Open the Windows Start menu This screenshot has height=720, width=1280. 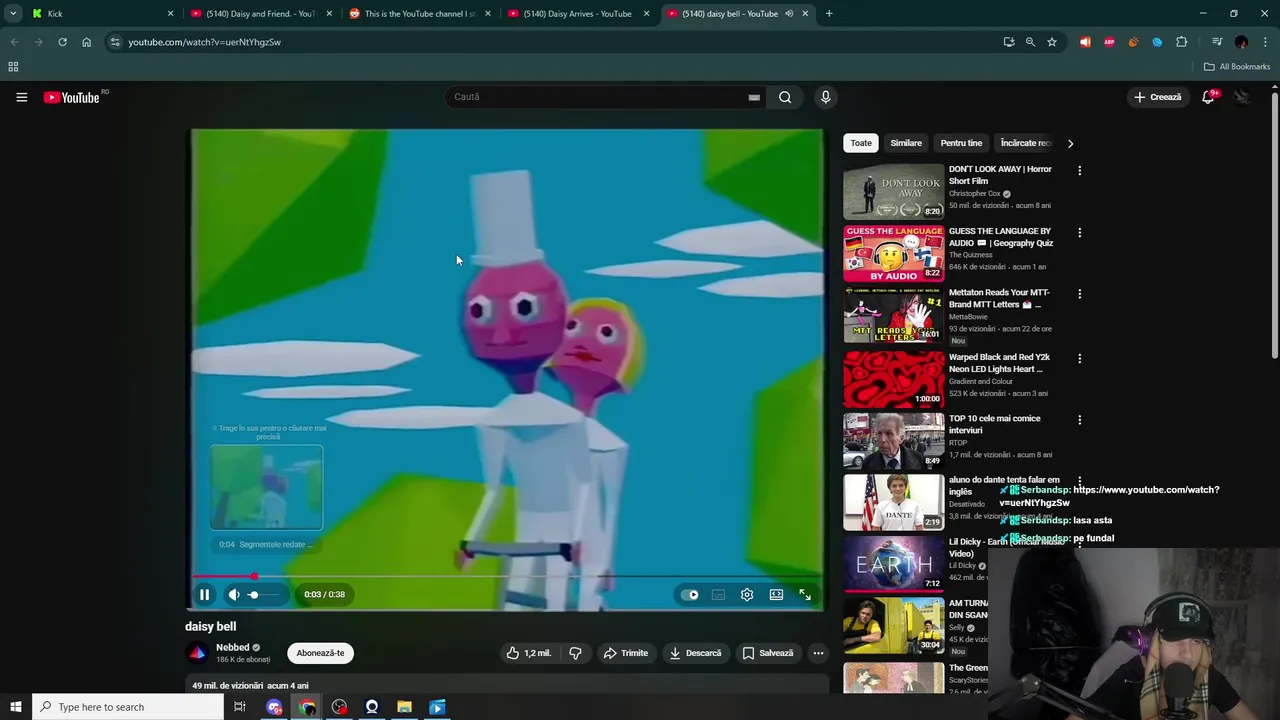click(15, 707)
